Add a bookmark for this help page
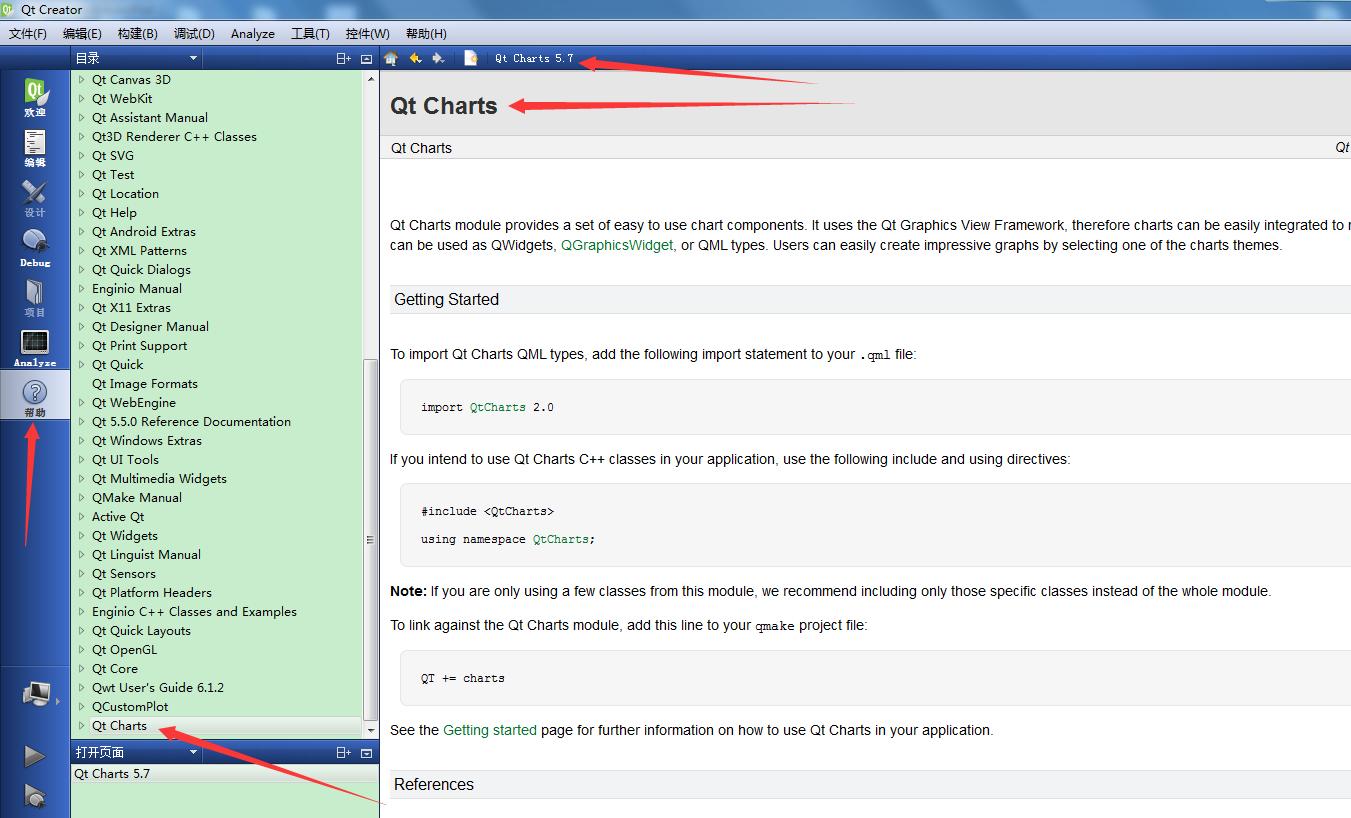The image size is (1351, 818). point(470,58)
